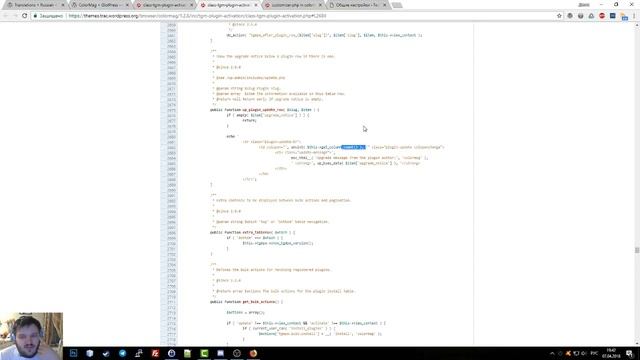
Task: Open the checkmark app icon in taskbar
Action: pos(106,353)
